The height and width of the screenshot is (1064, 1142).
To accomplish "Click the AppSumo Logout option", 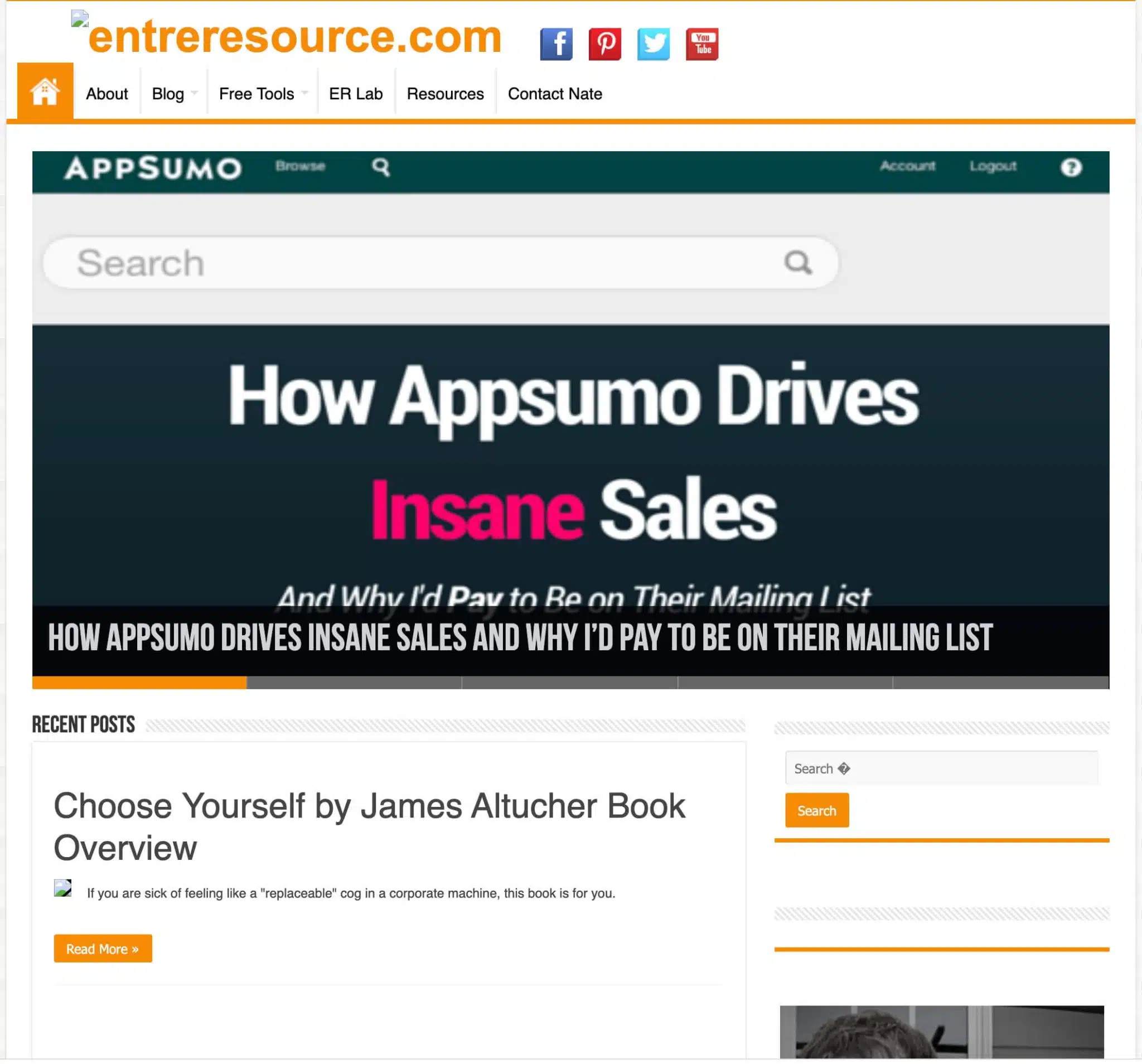I will coord(993,167).
